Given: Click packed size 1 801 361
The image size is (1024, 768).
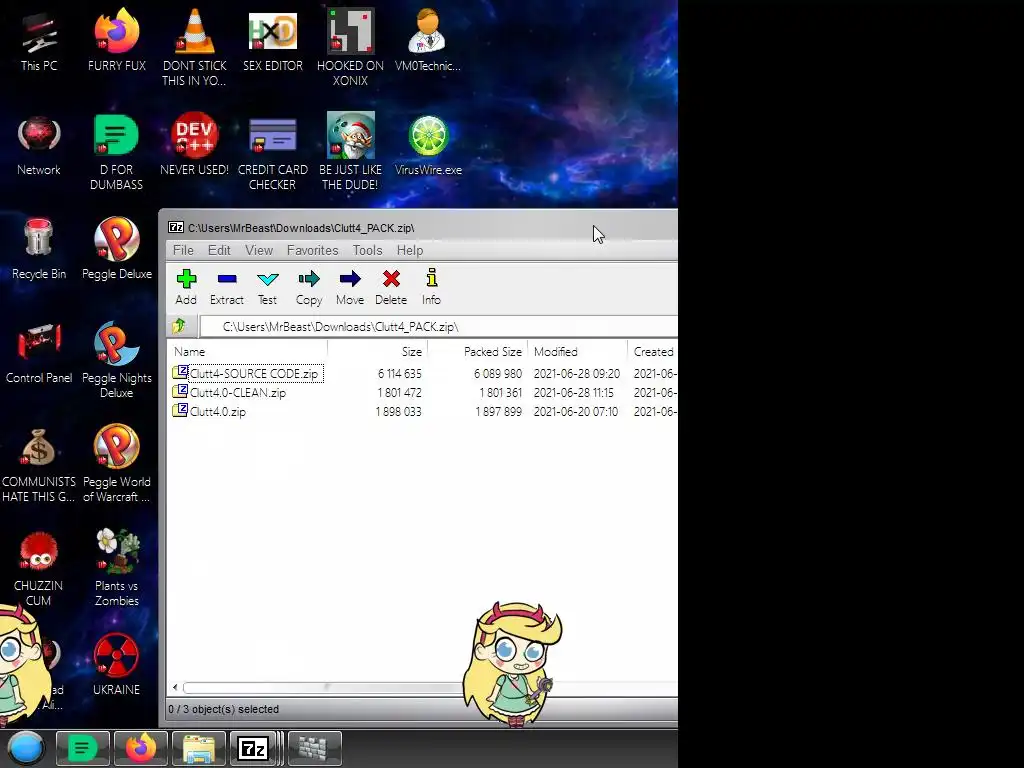Looking at the screenshot, I should coord(500,392).
